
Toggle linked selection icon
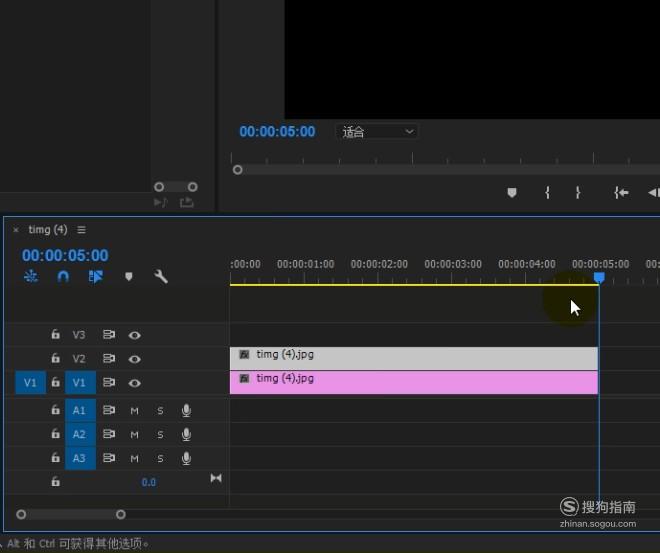pyautogui.click(x=96, y=276)
